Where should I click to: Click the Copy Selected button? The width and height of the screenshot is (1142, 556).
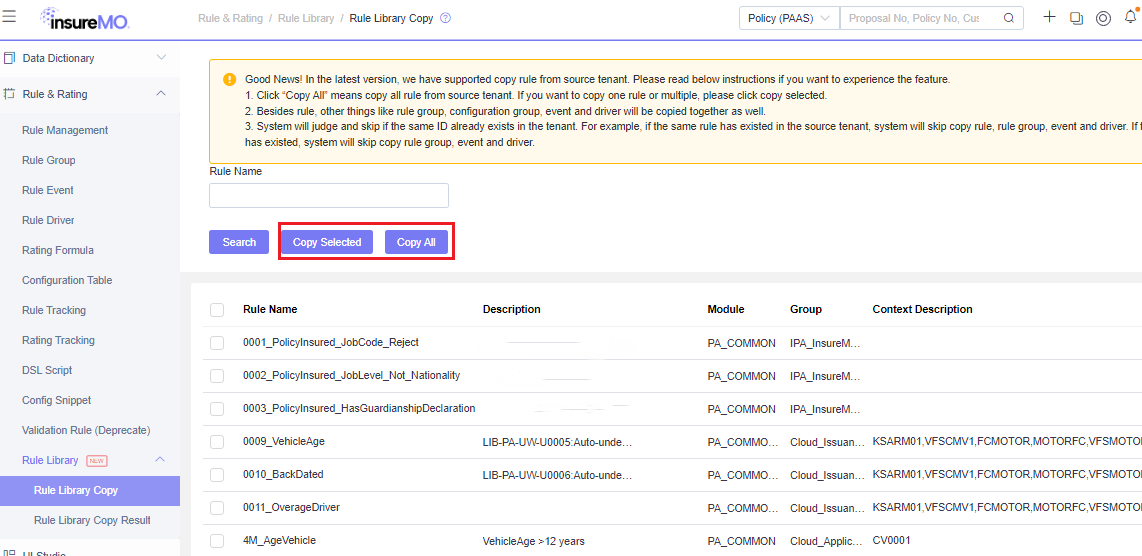[x=327, y=242]
